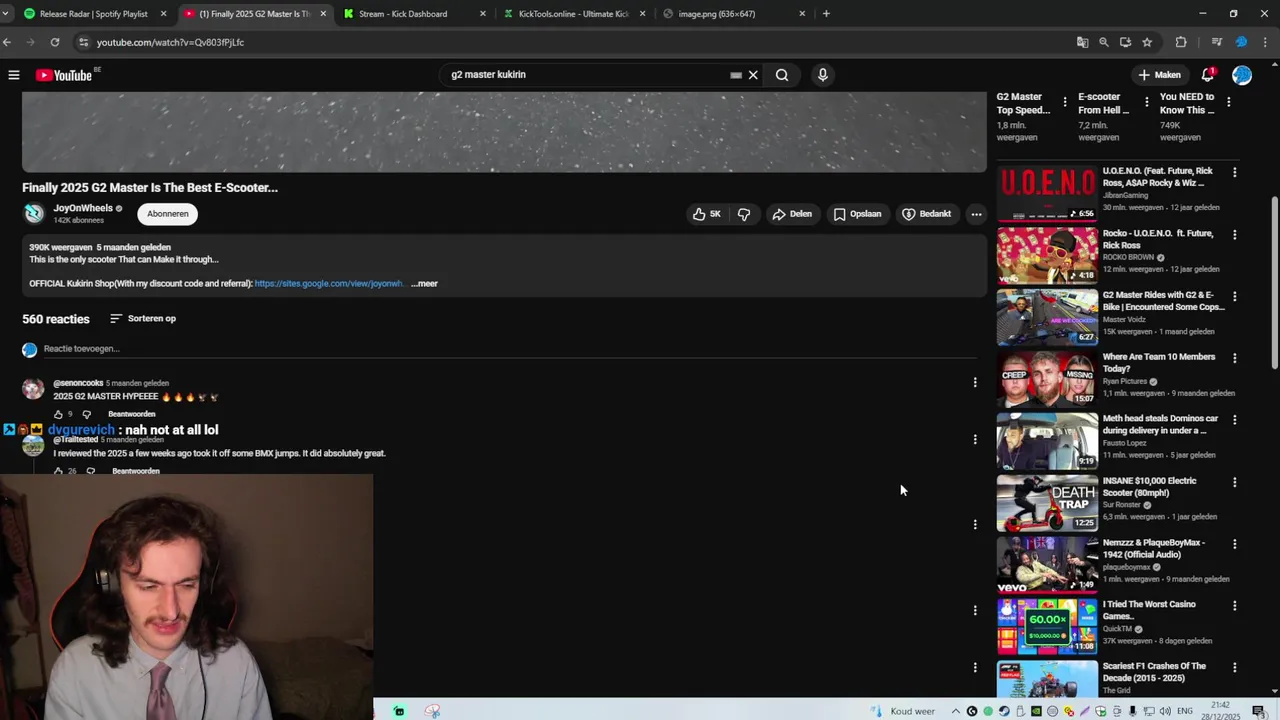Viewport: 1280px width, 720px height.
Task: Open I Tried The Worst Casino Games title
Action: coord(1149,610)
